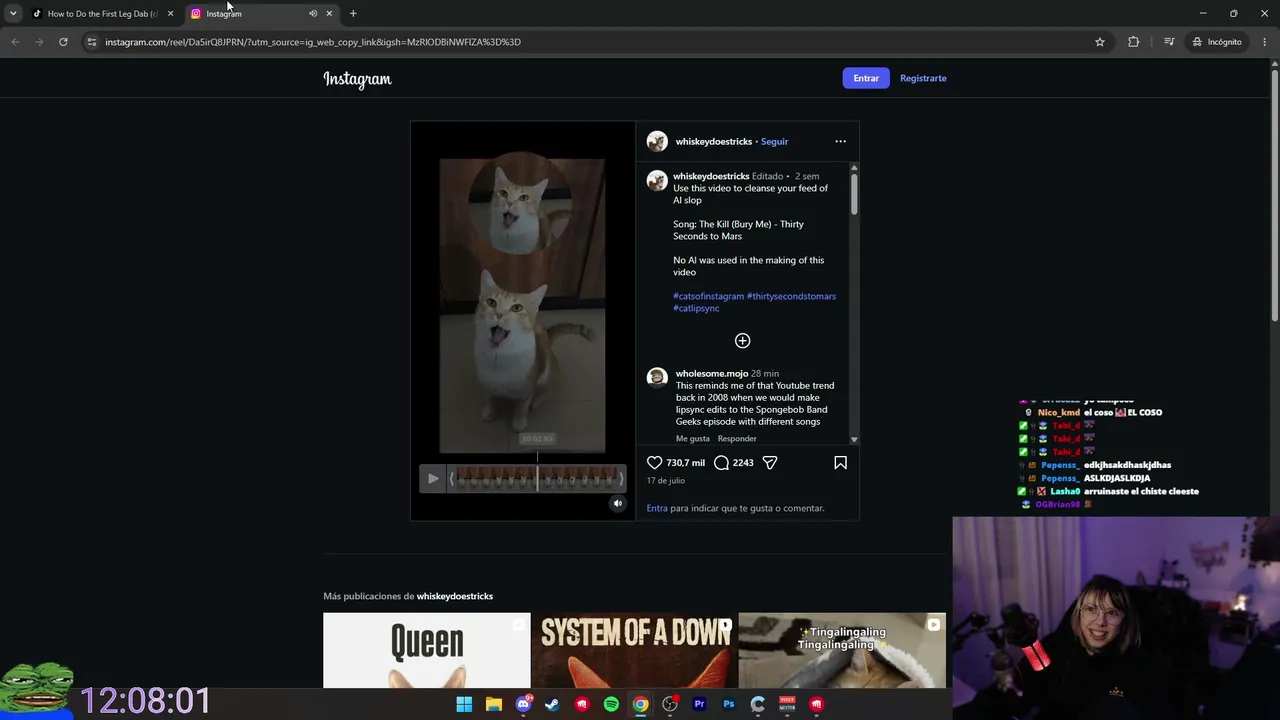Load more comments with the plus circle
The height and width of the screenshot is (720, 1280).
pyautogui.click(x=742, y=341)
